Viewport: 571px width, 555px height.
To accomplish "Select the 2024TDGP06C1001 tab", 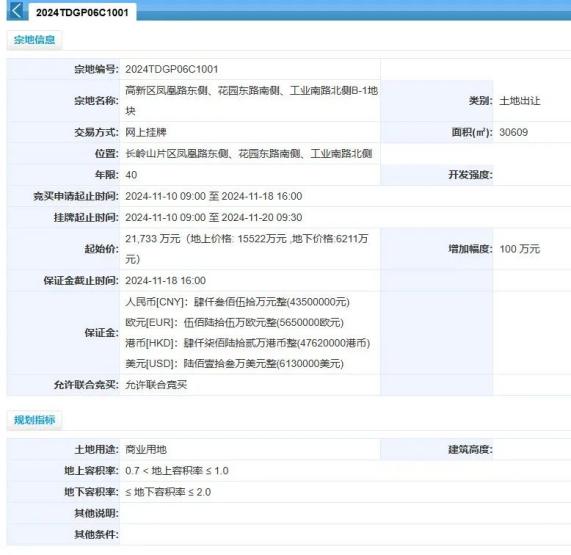I will click(x=82, y=13).
